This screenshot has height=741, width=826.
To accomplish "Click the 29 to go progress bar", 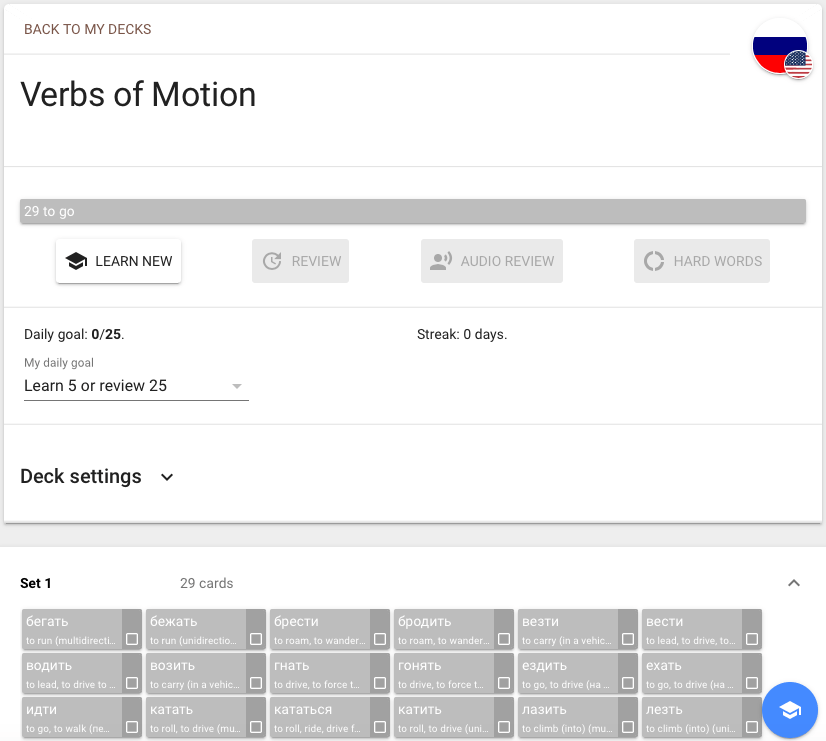I will pyautogui.click(x=412, y=211).
